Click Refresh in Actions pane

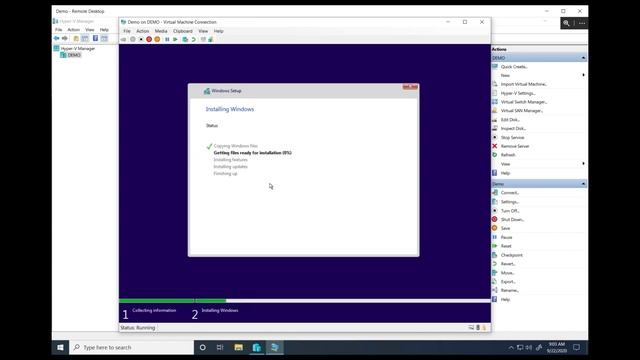pos(508,155)
